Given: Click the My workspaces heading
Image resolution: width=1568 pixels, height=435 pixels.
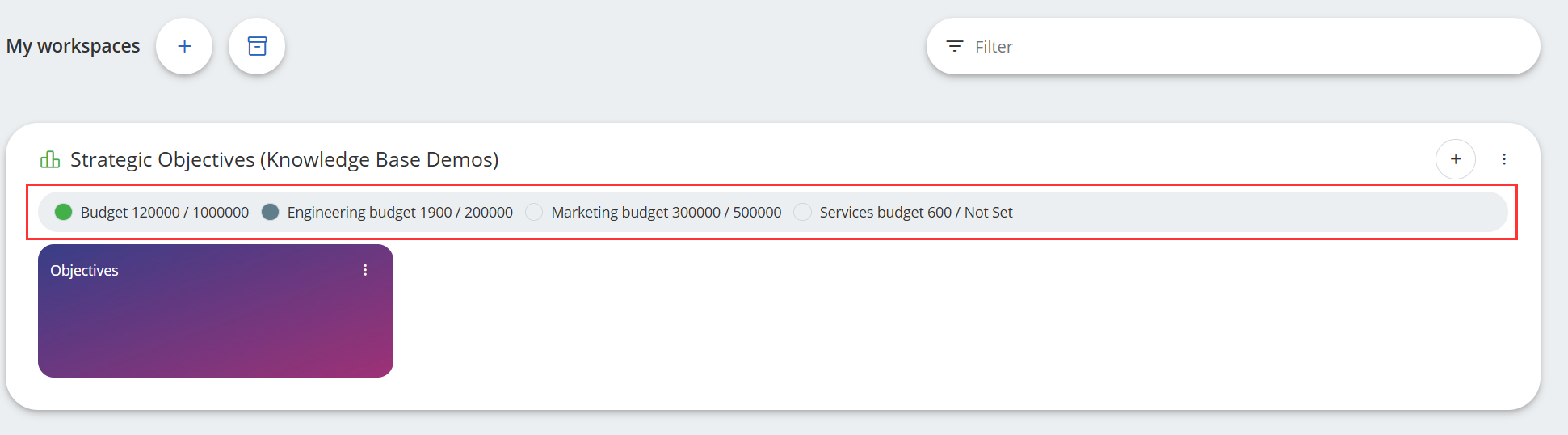Looking at the screenshot, I should point(73,46).
